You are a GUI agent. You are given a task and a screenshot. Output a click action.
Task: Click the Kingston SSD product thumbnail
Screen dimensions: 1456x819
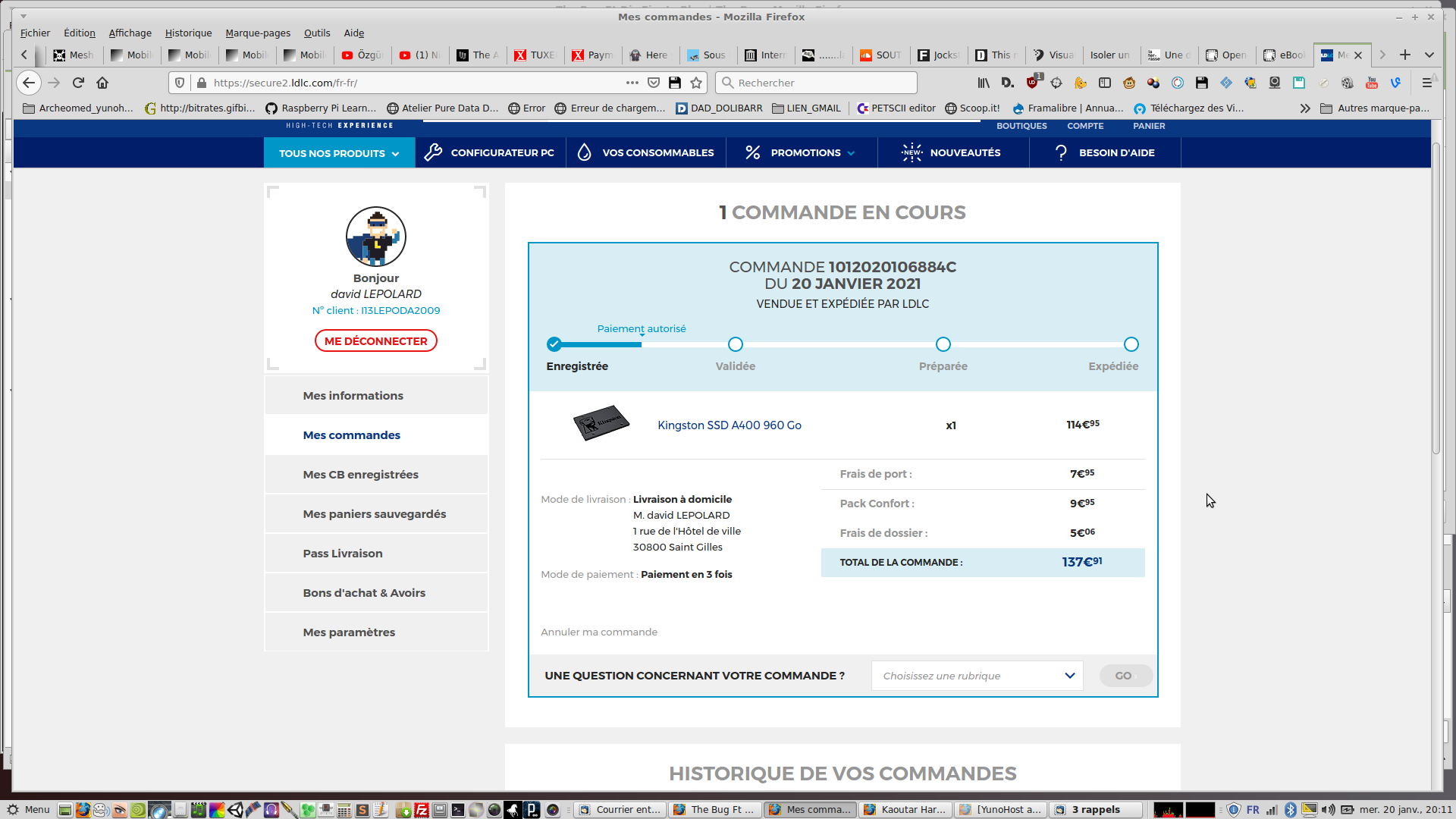click(601, 423)
